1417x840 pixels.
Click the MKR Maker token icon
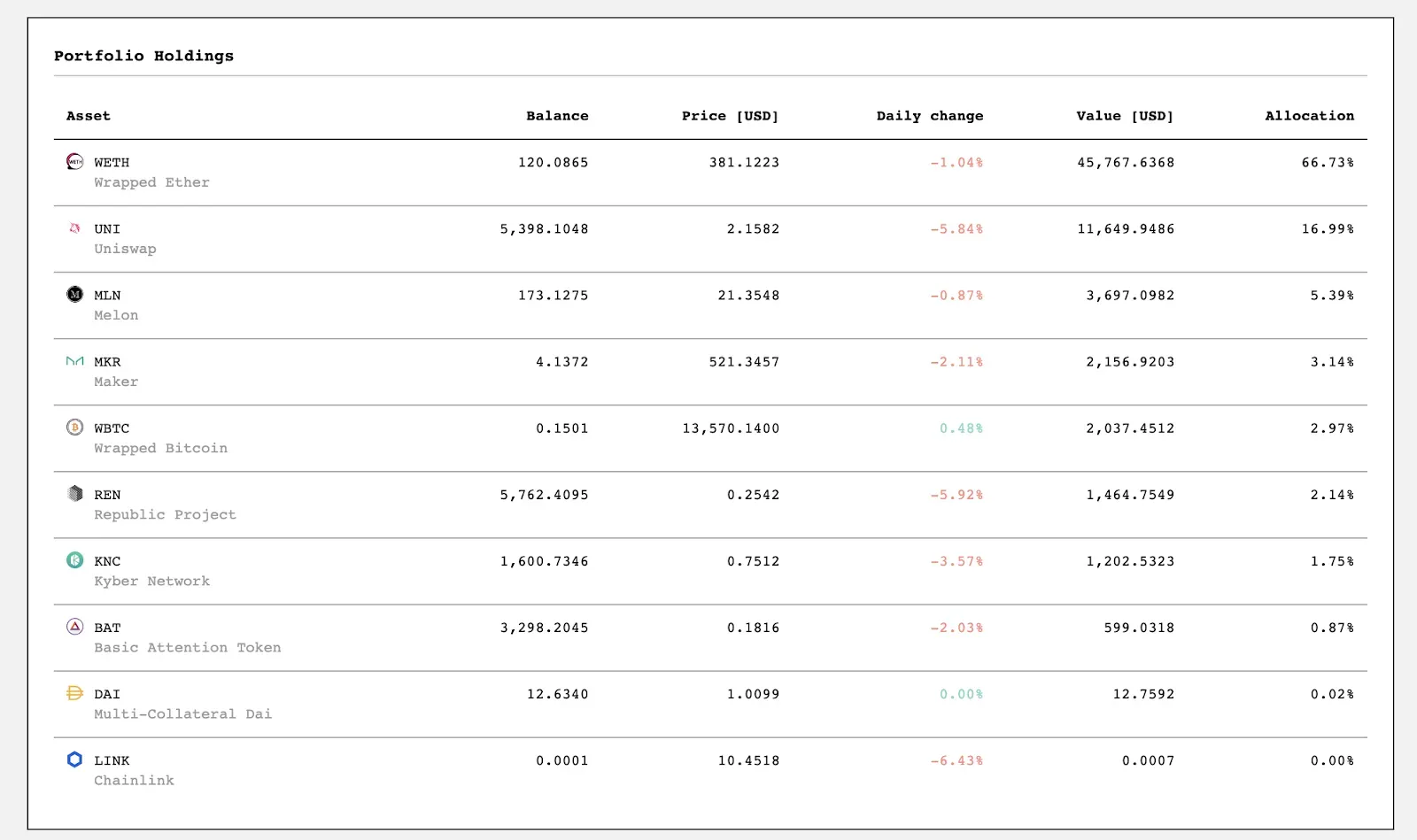(75, 360)
